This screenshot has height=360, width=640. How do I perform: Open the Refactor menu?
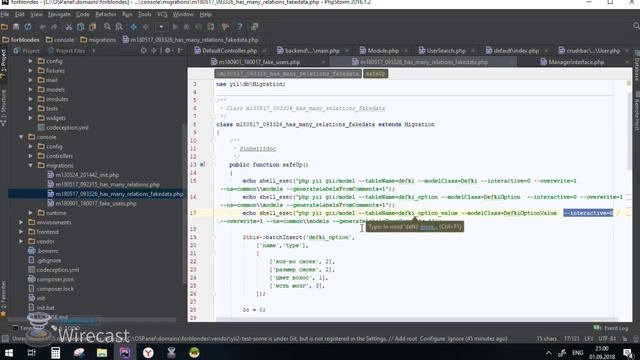pos(106,14)
